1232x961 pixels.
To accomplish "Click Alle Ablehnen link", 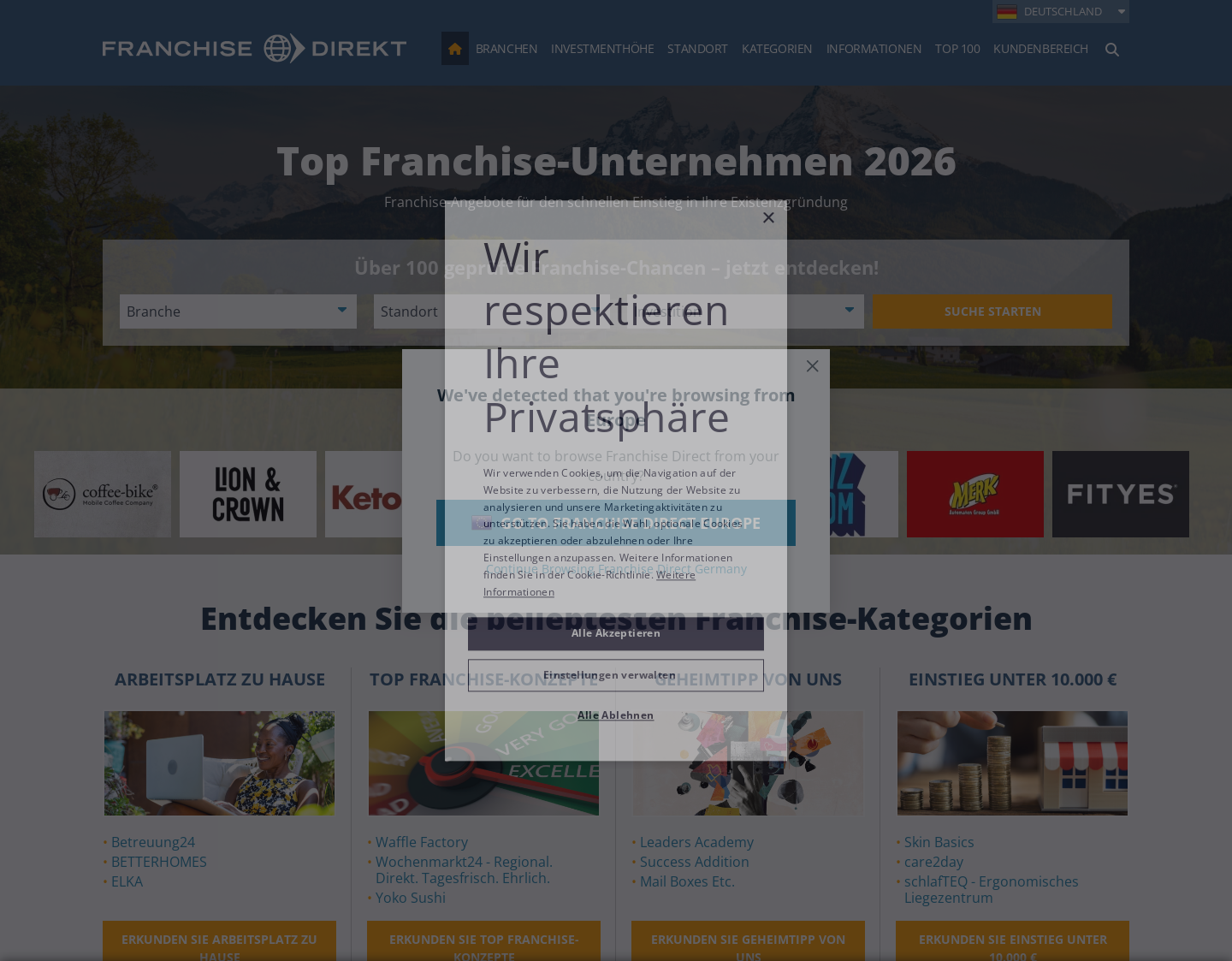I will point(616,715).
